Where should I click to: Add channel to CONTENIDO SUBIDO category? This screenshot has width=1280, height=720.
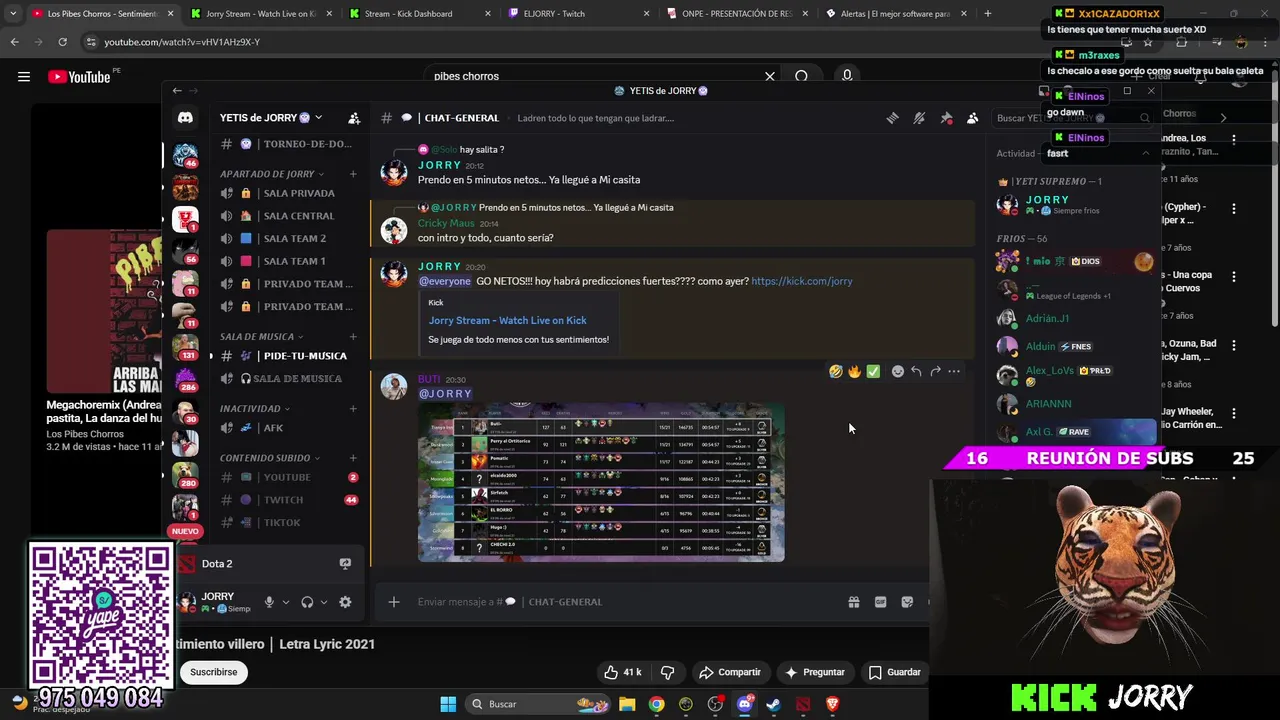tap(353, 458)
